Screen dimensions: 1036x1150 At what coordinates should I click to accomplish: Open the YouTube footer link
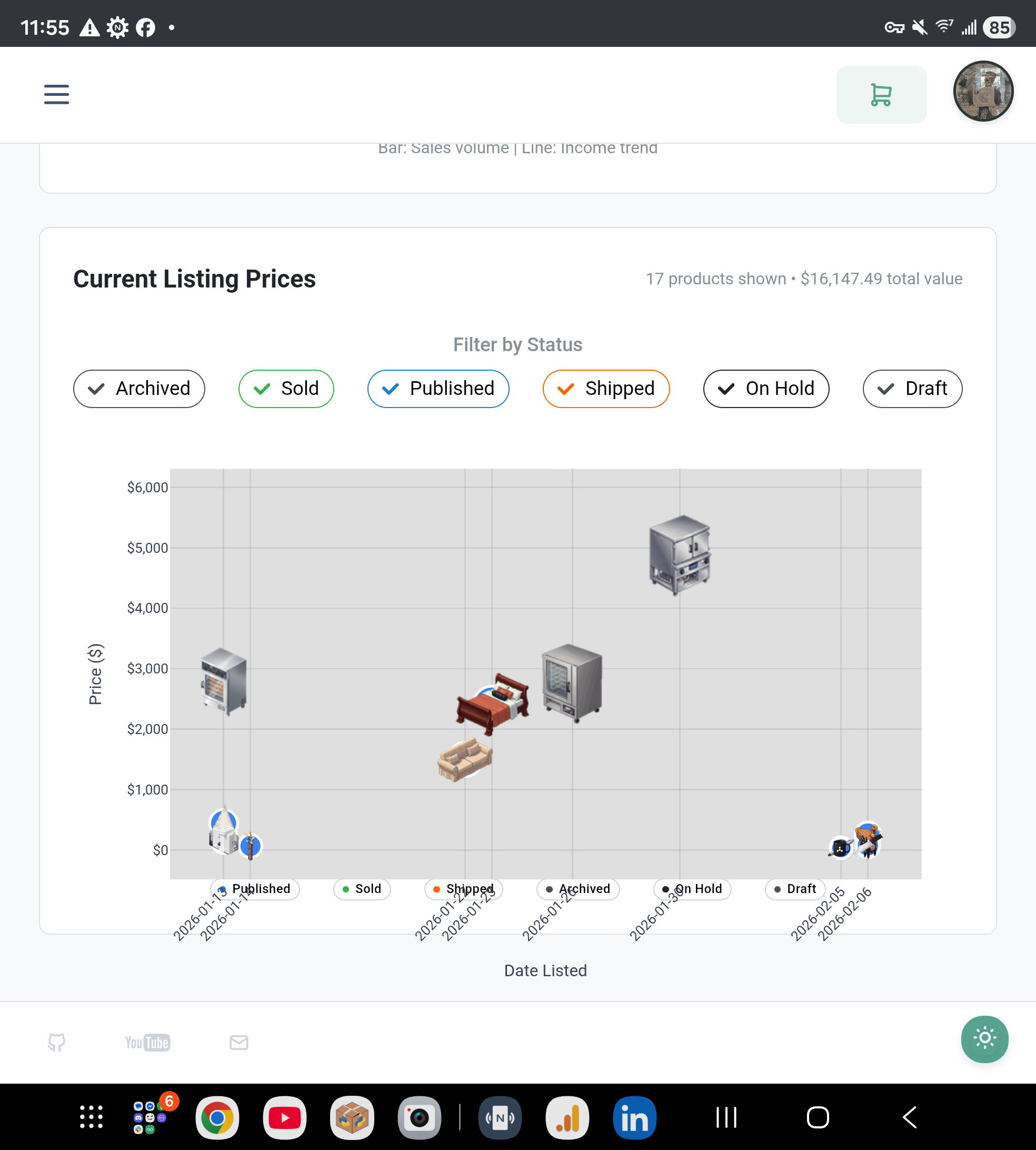pyautogui.click(x=147, y=1042)
